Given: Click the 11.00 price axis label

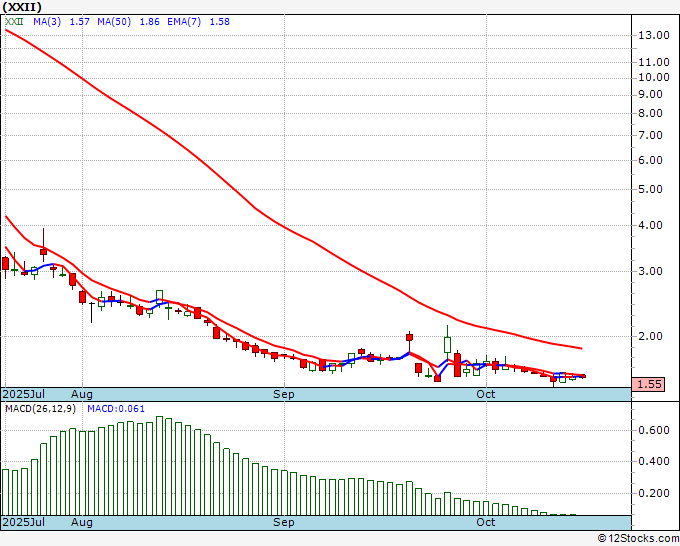Looking at the screenshot, I should [654, 62].
